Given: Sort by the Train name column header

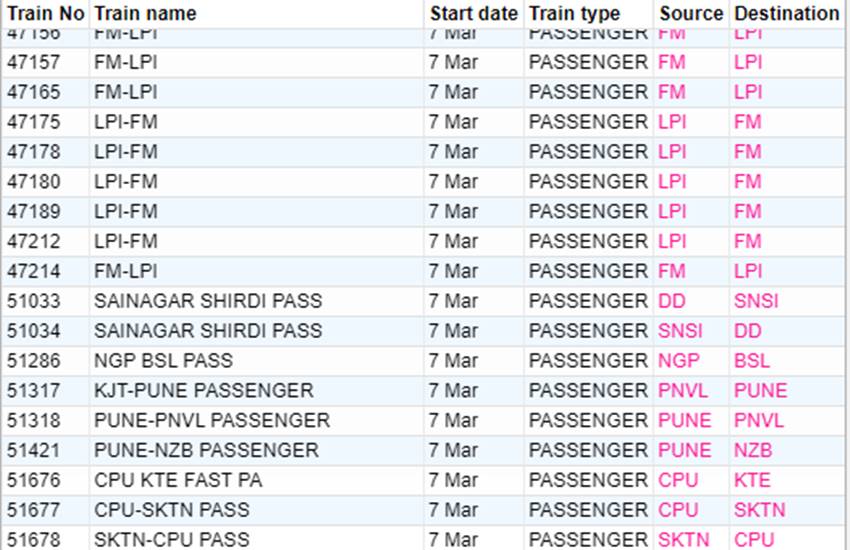Looking at the screenshot, I should tap(145, 14).
